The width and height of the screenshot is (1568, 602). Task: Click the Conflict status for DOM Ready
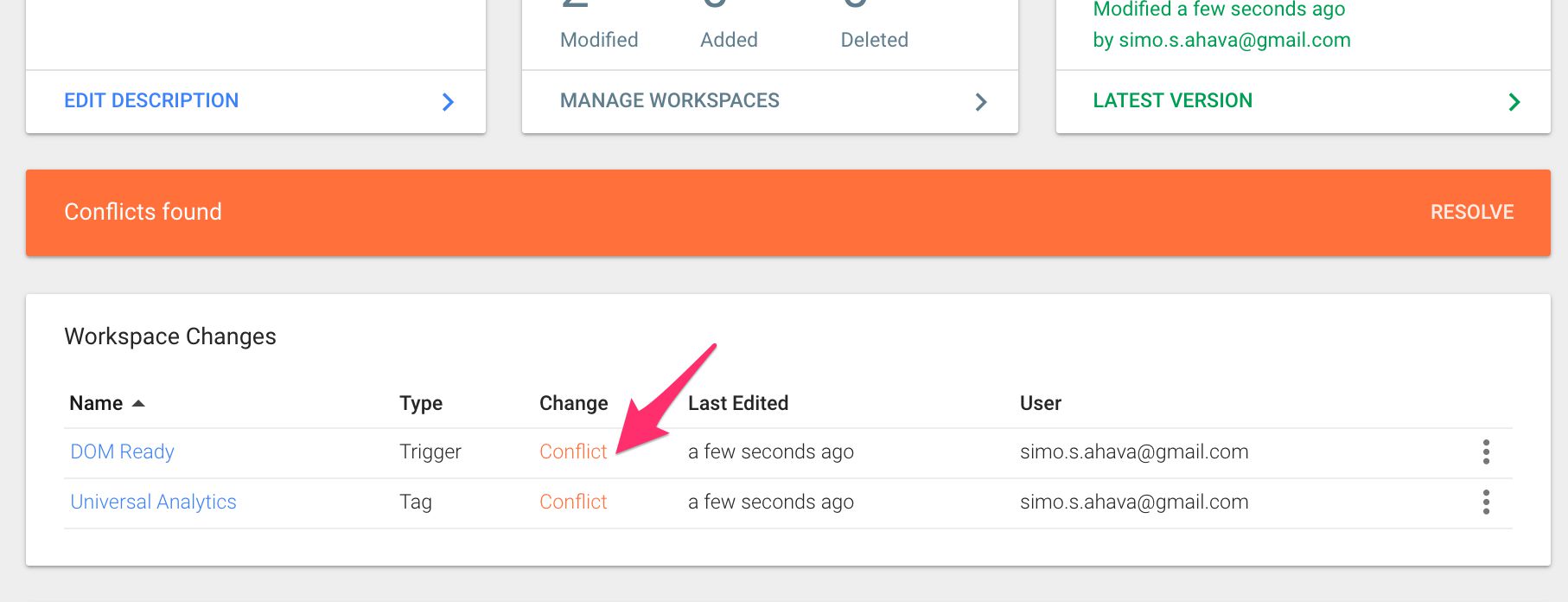coord(573,451)
